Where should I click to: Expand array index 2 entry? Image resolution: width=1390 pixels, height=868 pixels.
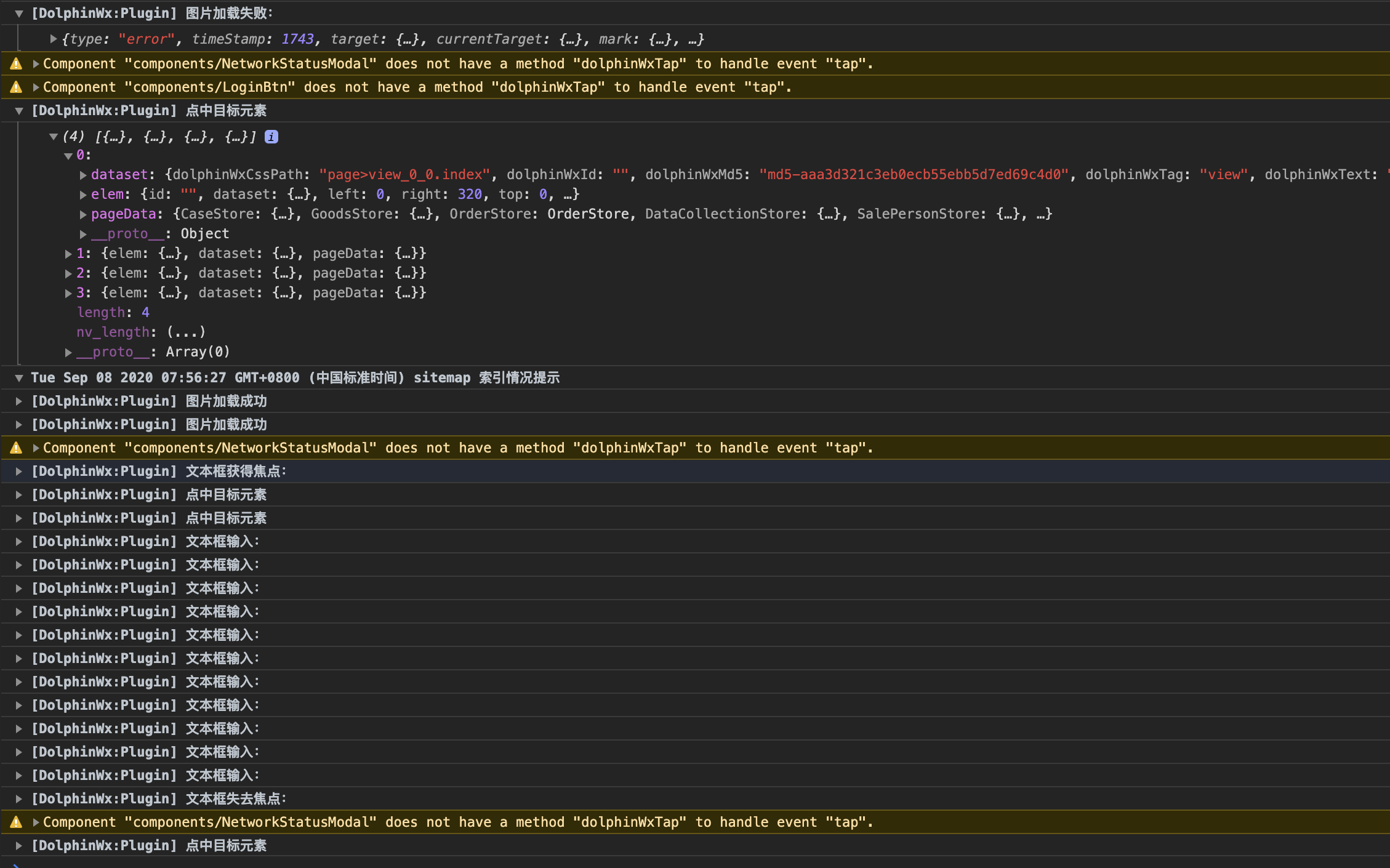[x=68, y=274]
